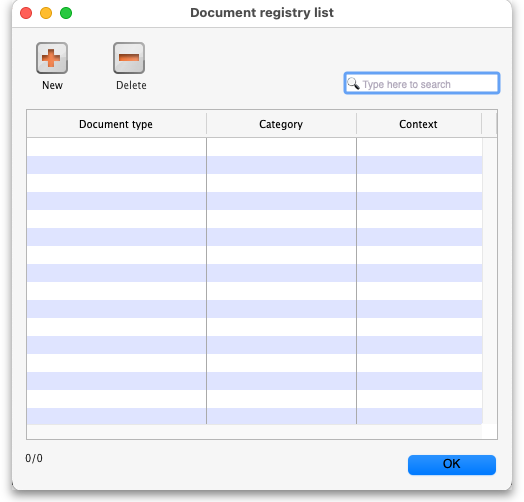This screenshot has height=502, width=524.
Task: Minimize window with yellow button
Action: [46, 13]
